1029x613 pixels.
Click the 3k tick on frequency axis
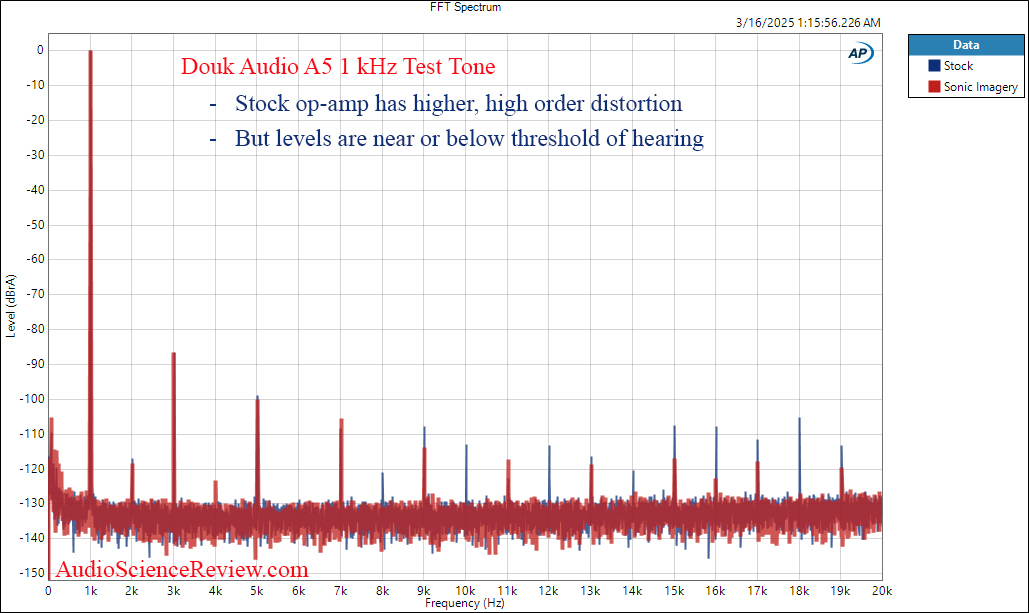174,591
